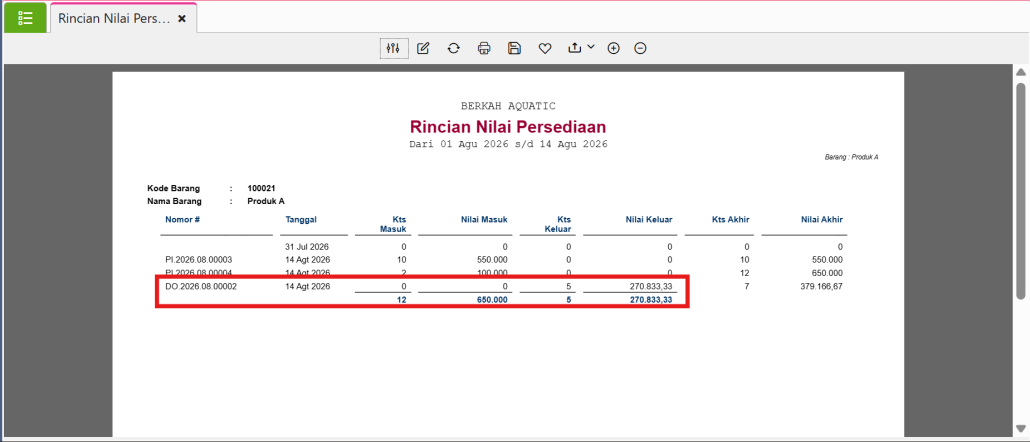Expand the export dropdown arrow

pyautogui.click(x=591, y=47)
